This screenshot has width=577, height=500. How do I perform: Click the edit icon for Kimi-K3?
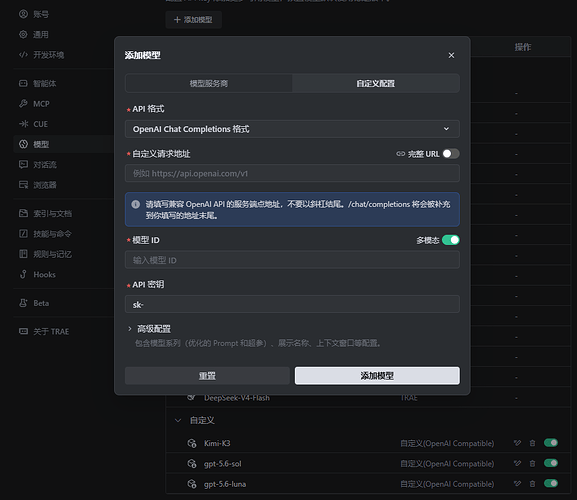click(x=517, y=443)
